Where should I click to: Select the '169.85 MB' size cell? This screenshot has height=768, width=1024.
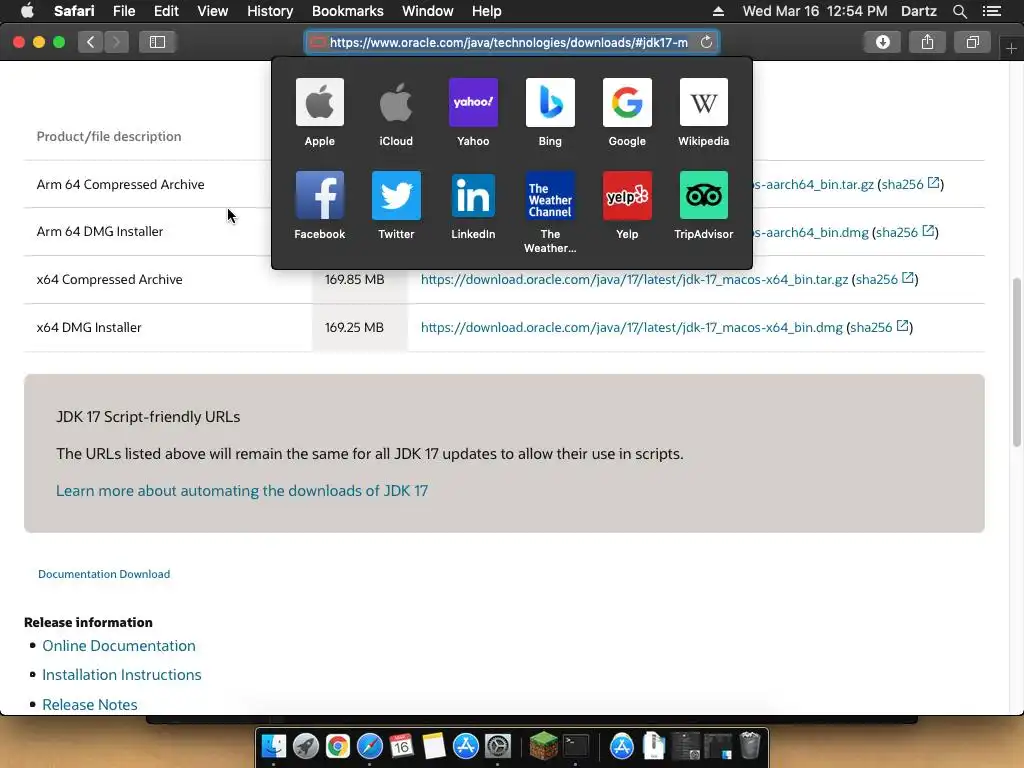point(354,280)
